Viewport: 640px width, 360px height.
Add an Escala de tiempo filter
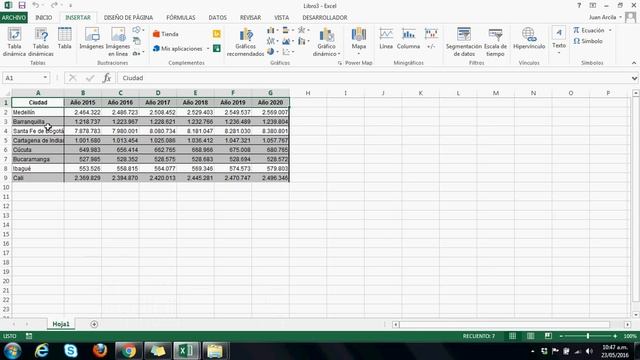coord(495,42)
